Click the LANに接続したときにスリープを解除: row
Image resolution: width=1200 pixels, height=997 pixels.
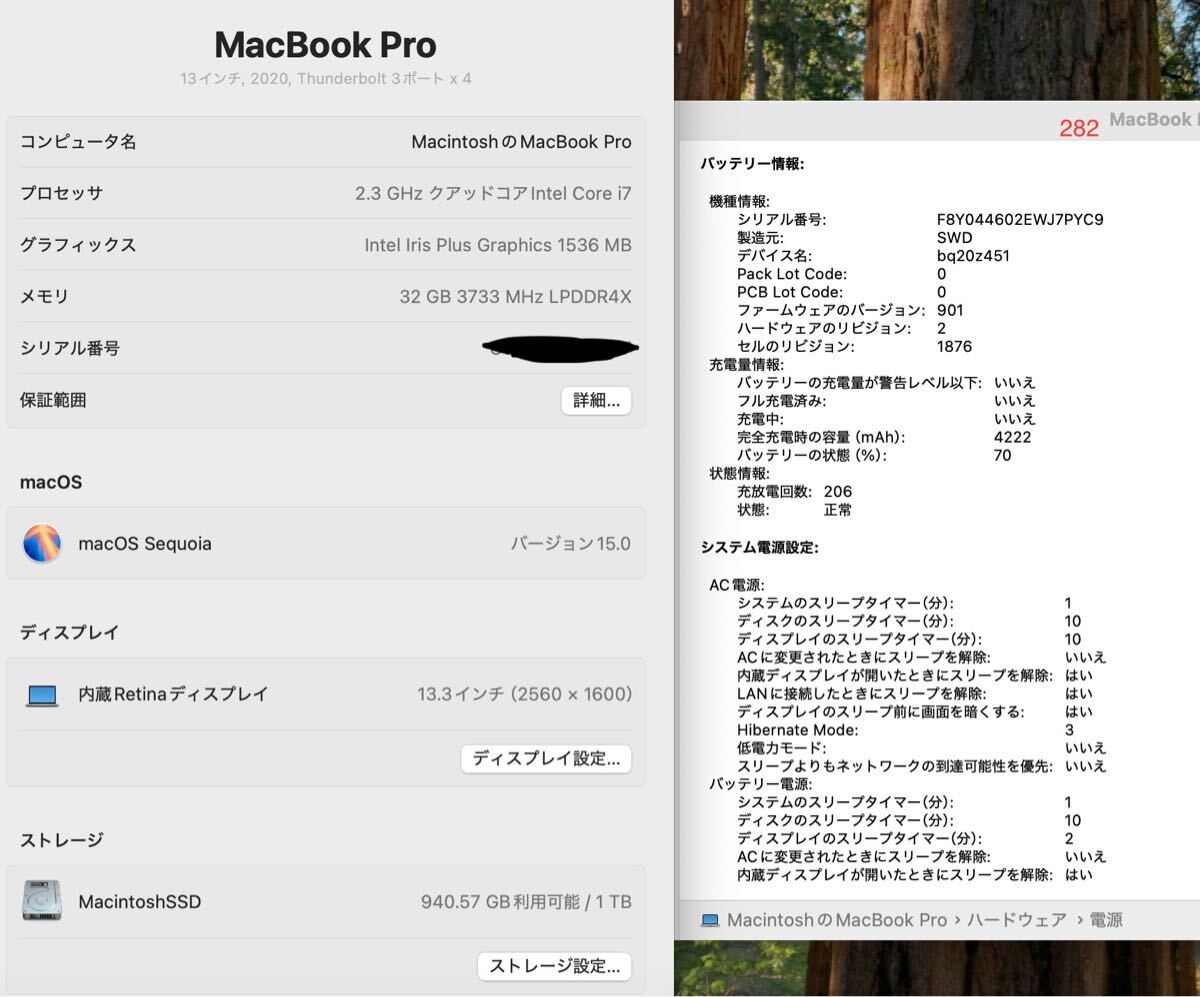coord(915,693)
